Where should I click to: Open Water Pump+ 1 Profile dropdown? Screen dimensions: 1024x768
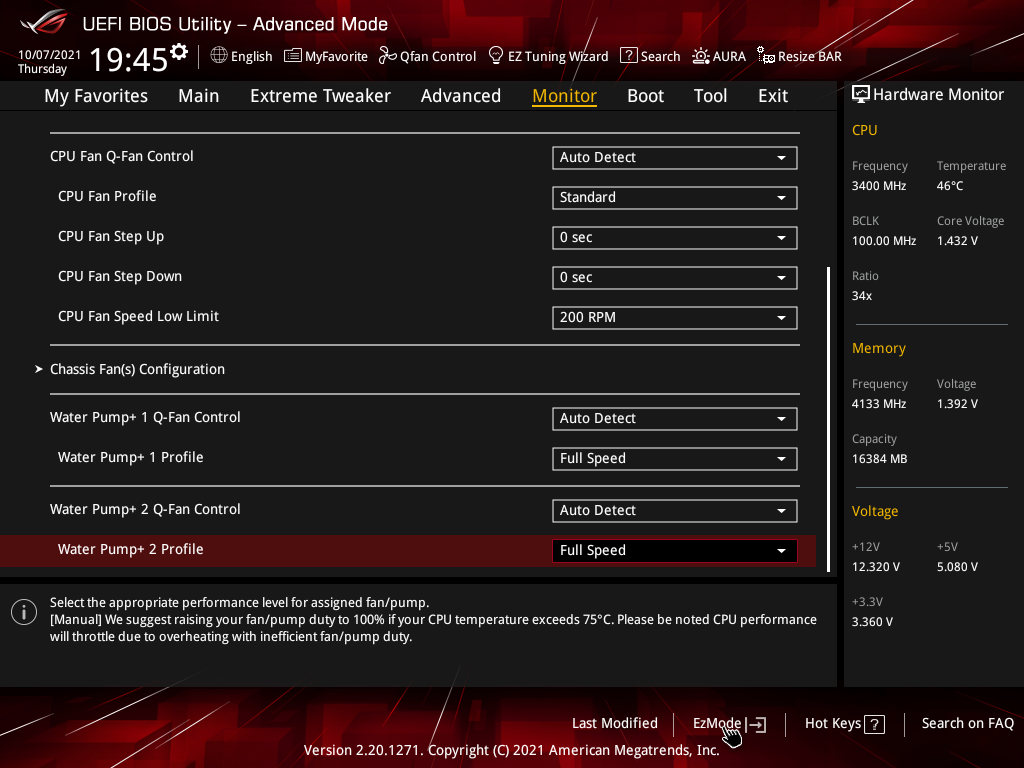coord(675,458)
